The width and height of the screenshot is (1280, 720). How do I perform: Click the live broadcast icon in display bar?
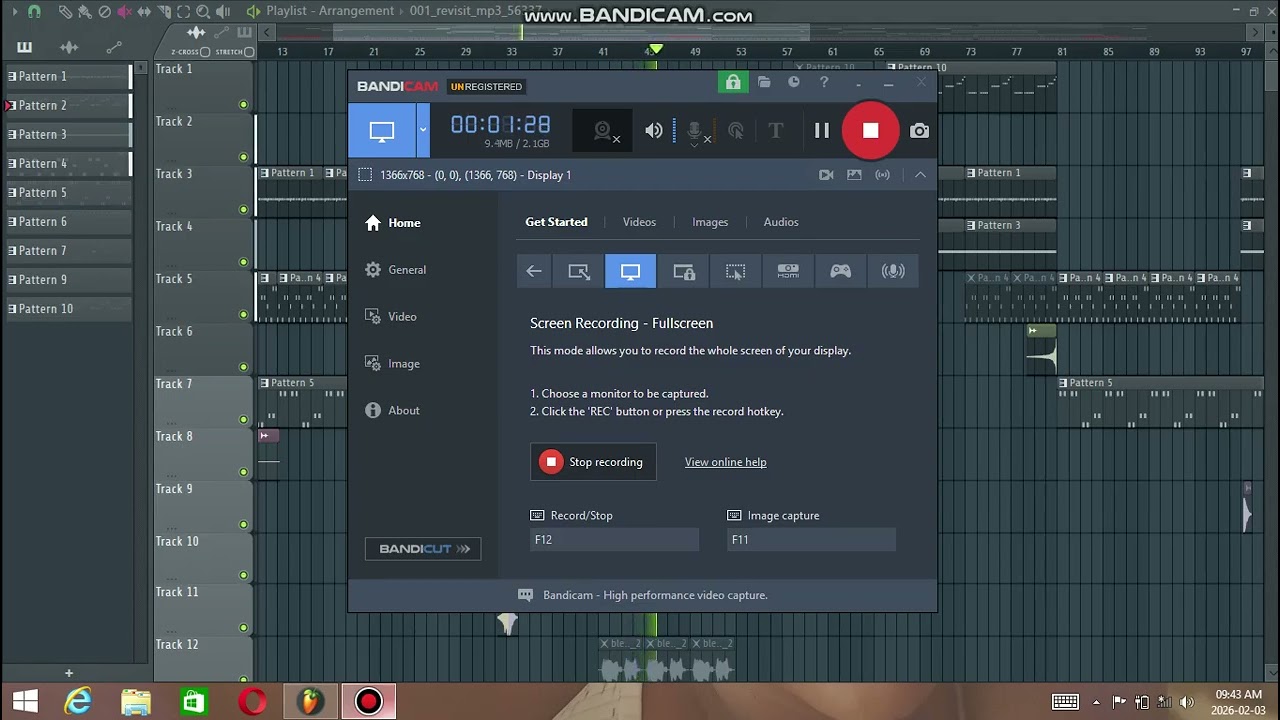pyautogui.click(x=883, y=175)
